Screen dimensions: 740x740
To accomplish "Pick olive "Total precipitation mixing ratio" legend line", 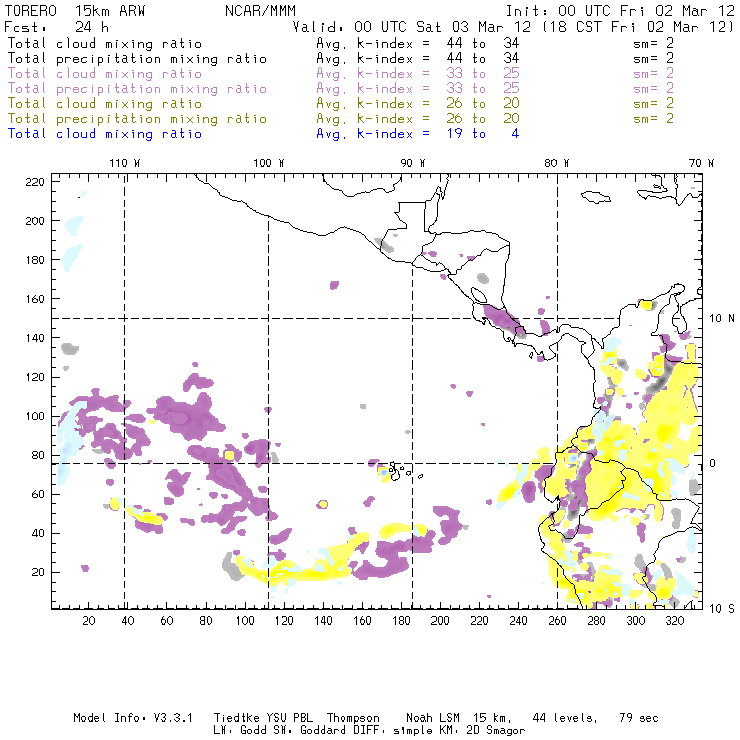I will click(137, 119).
